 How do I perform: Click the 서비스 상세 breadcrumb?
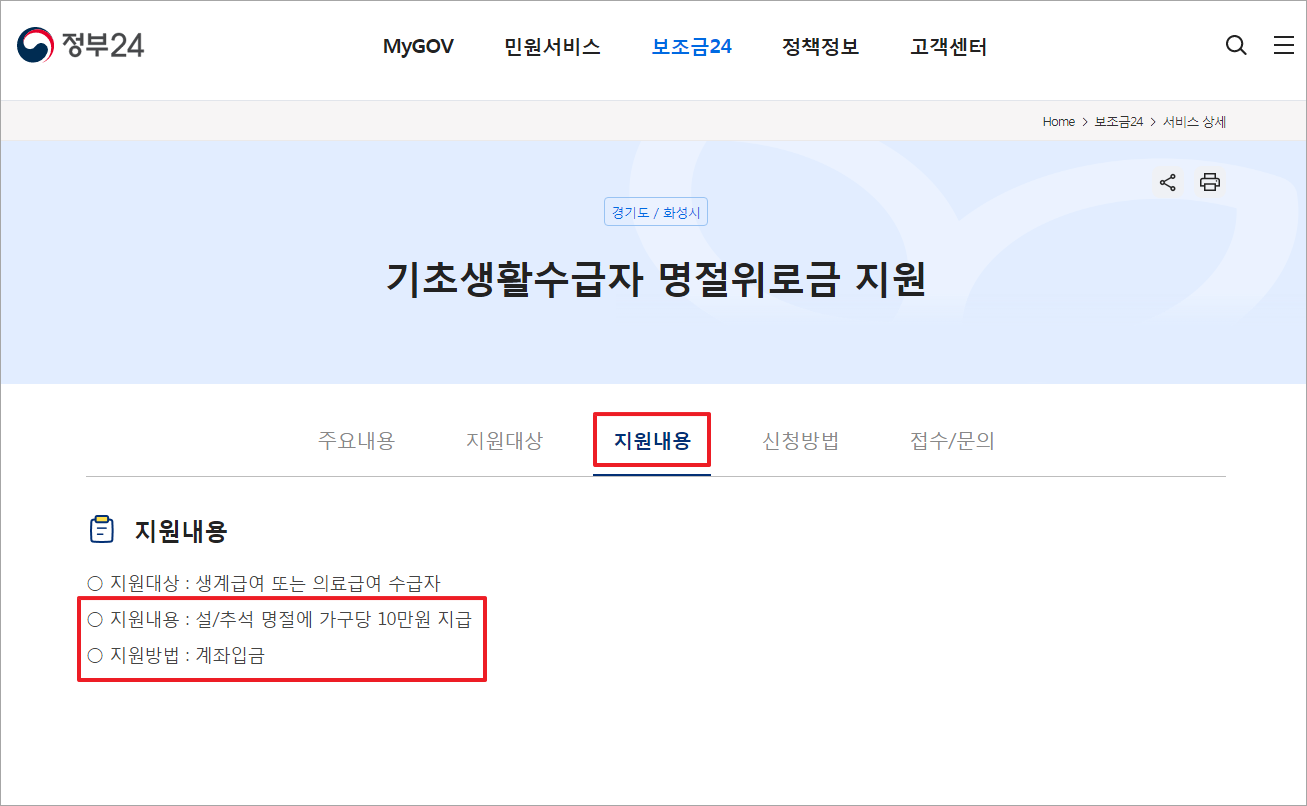(1193, 121)
